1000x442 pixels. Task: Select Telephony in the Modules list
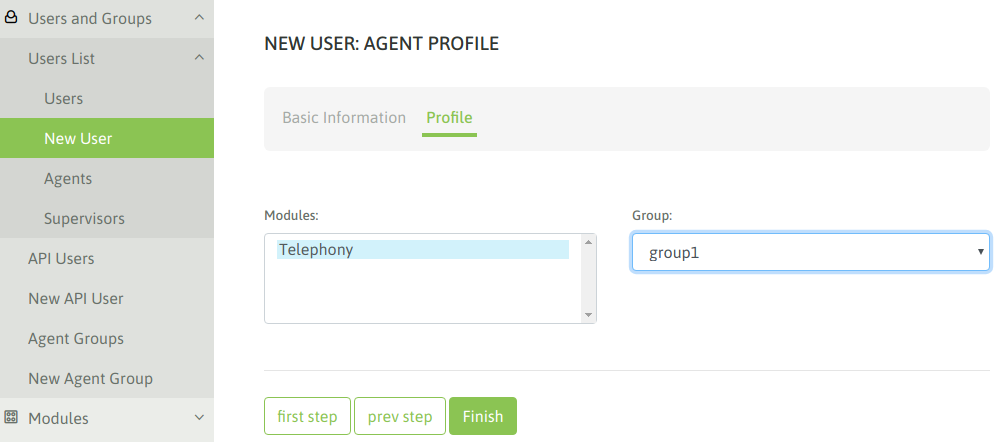pos(423,249)
